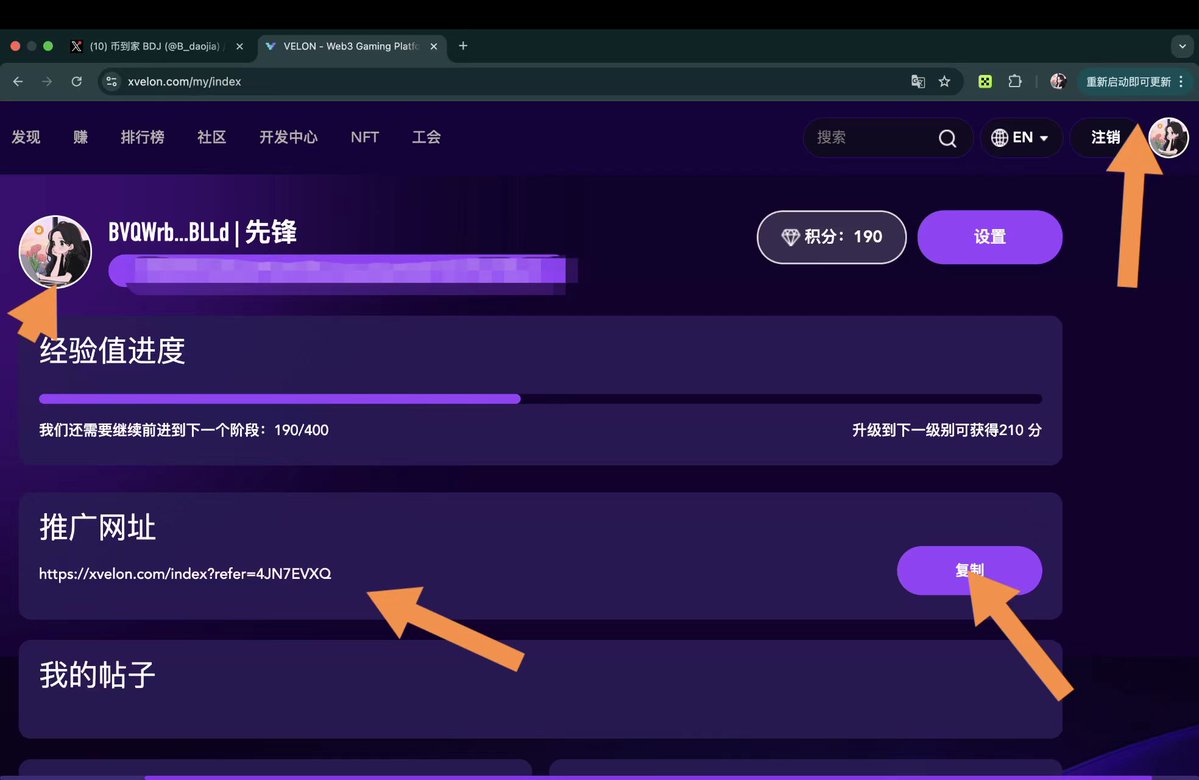Click the 我的帖子 heading
1199x780 pixels.
[98, 675]
